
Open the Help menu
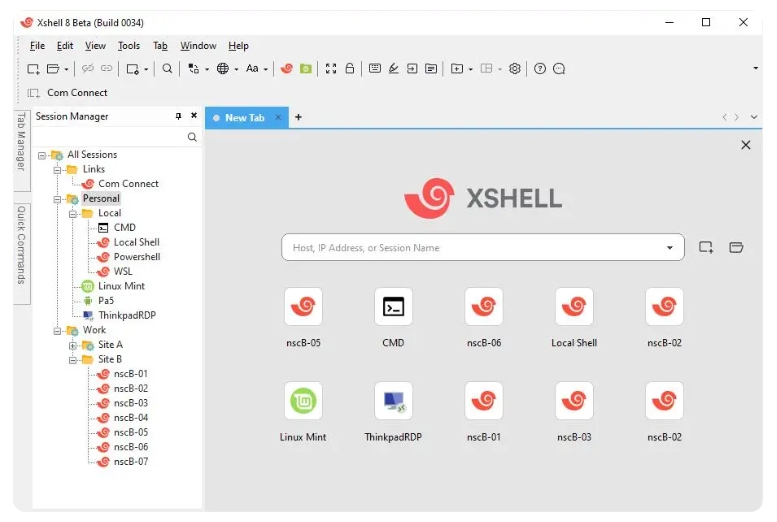(x=238, y=46)
